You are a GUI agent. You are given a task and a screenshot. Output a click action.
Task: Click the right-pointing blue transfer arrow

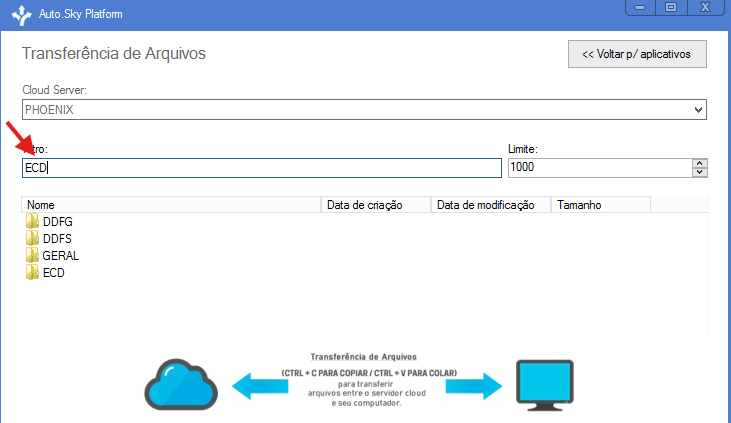(x=474, y=386)
